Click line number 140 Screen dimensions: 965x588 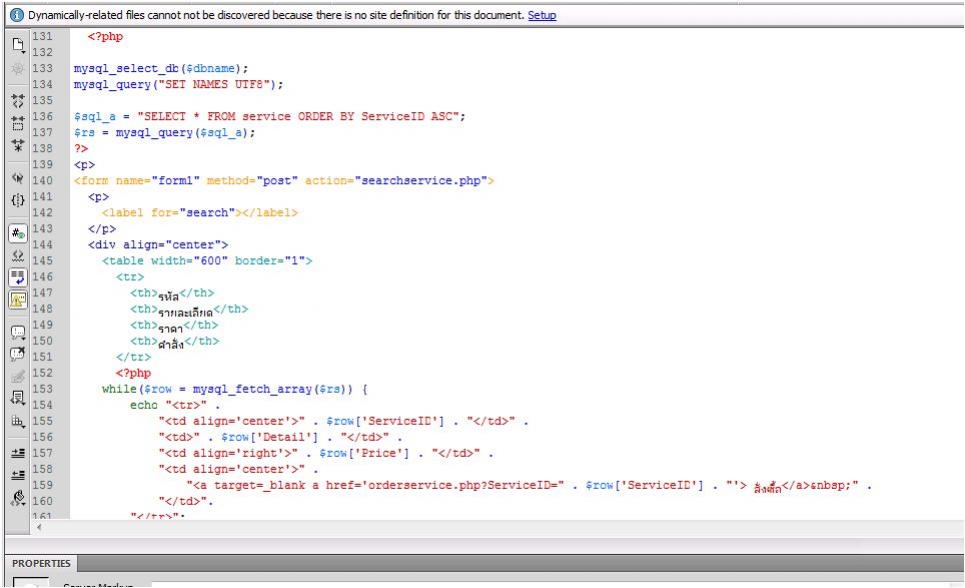(42, 180)
